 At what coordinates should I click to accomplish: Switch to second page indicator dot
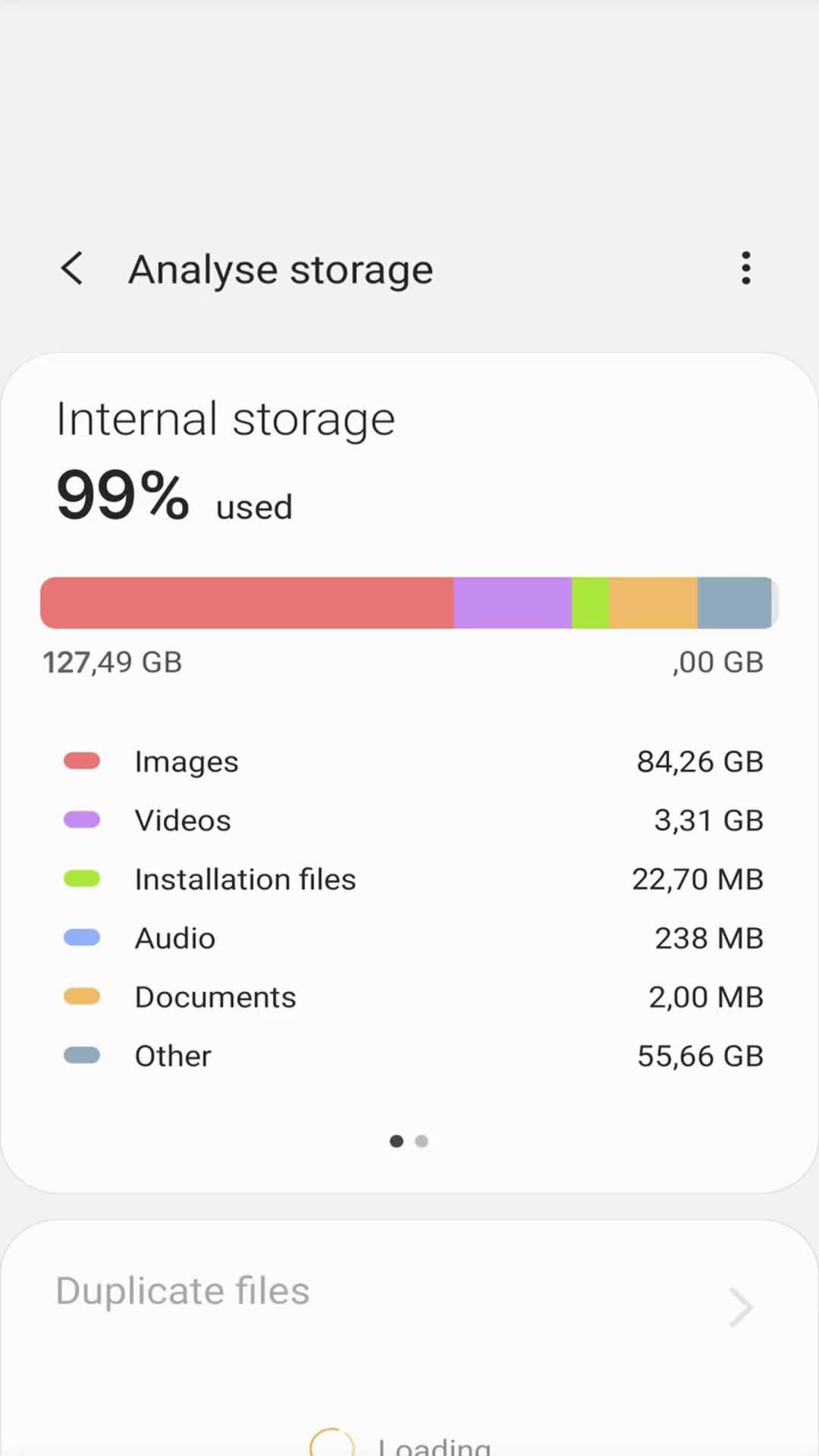tap(422, 1141)
